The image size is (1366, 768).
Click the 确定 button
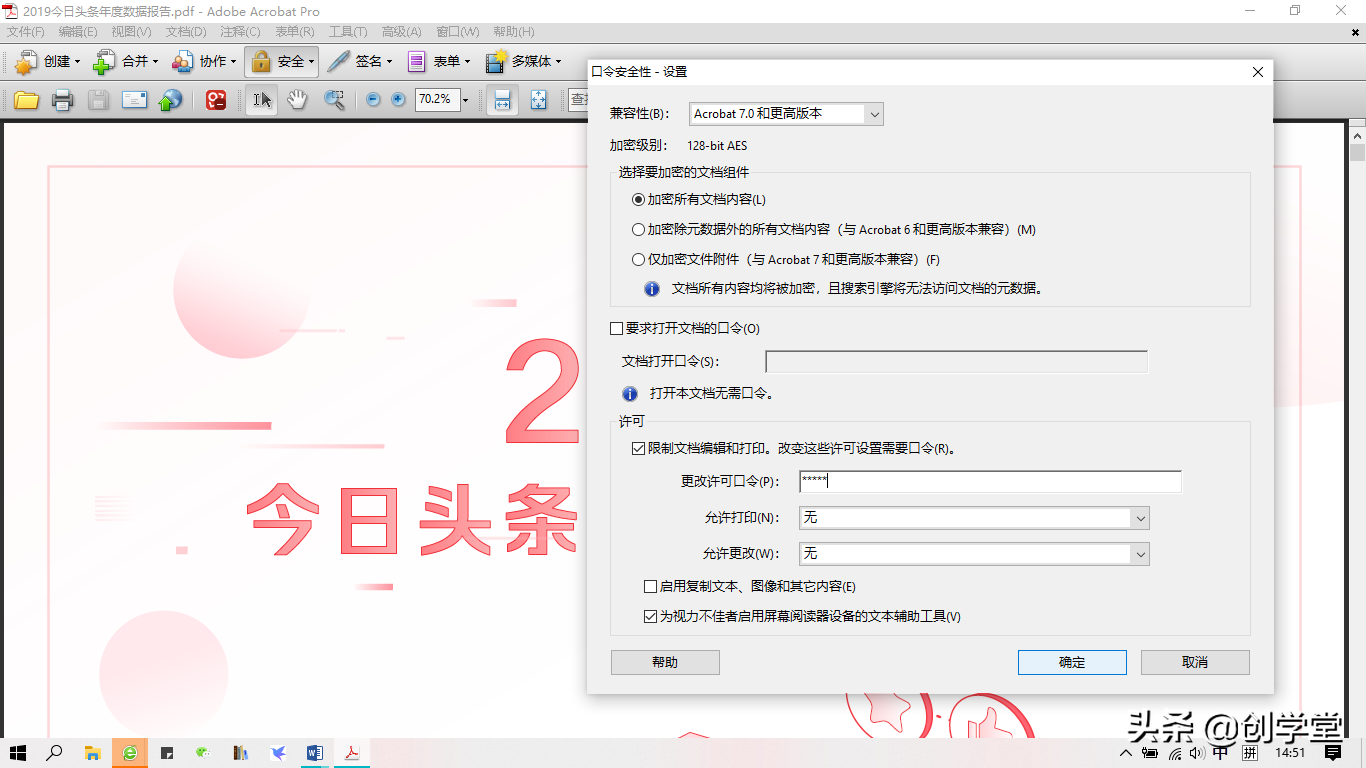[1072, 662]
